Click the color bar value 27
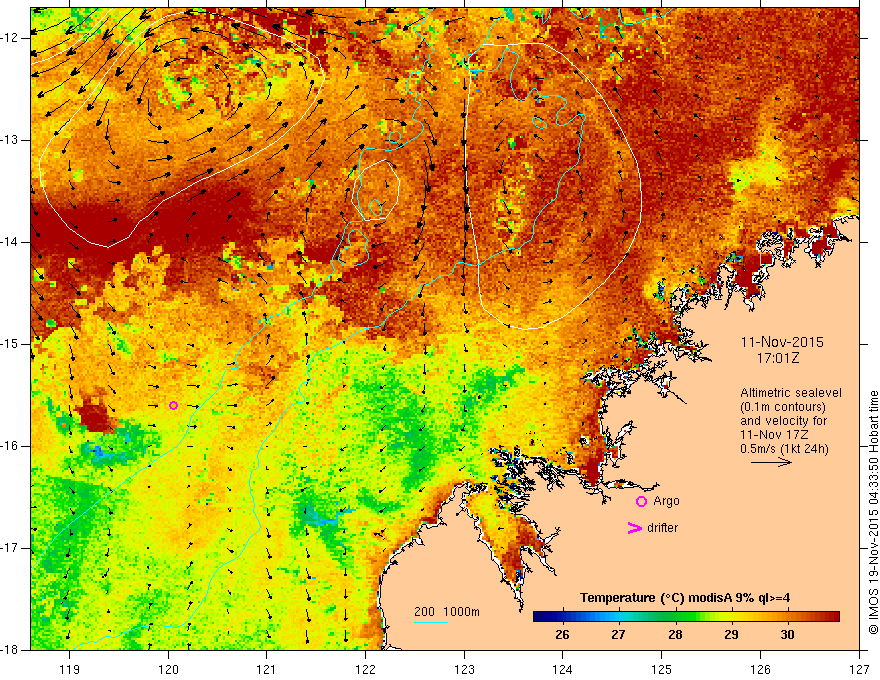Viewport: 880px width, 680px height. pos(618,635)
